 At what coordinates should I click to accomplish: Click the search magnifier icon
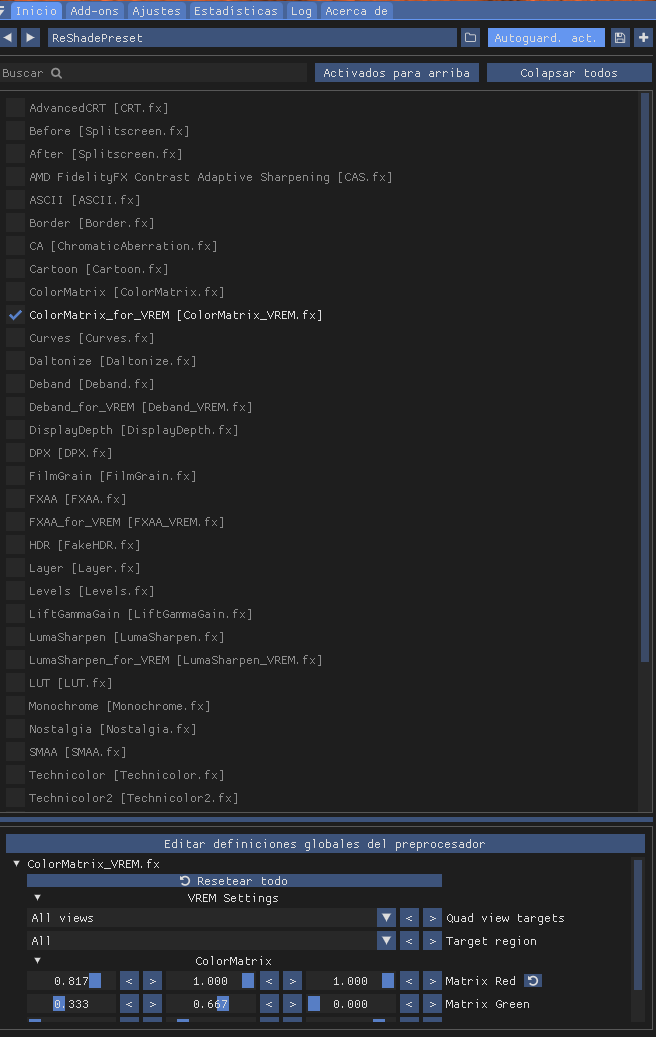57,73
